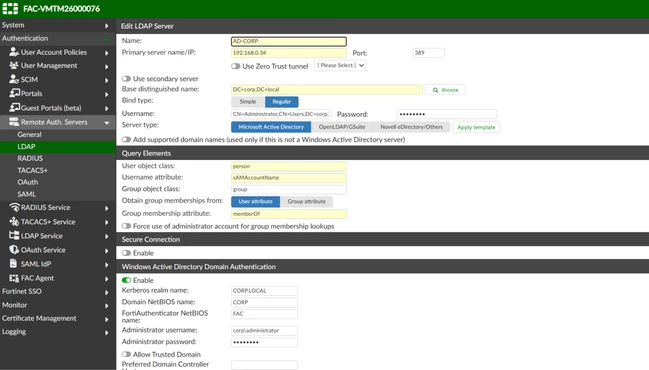This screenshot has width=649, height=370.
Task: Click the User Account Policies icon
Action: tap(14, 52)
